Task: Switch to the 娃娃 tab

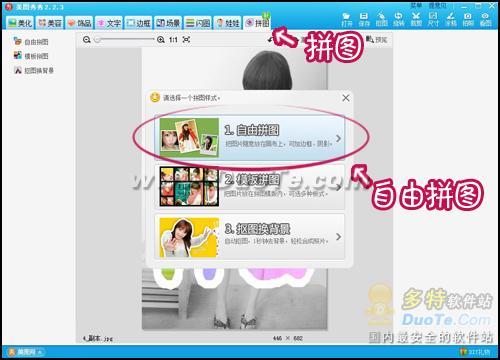Action: pos(227,23)
